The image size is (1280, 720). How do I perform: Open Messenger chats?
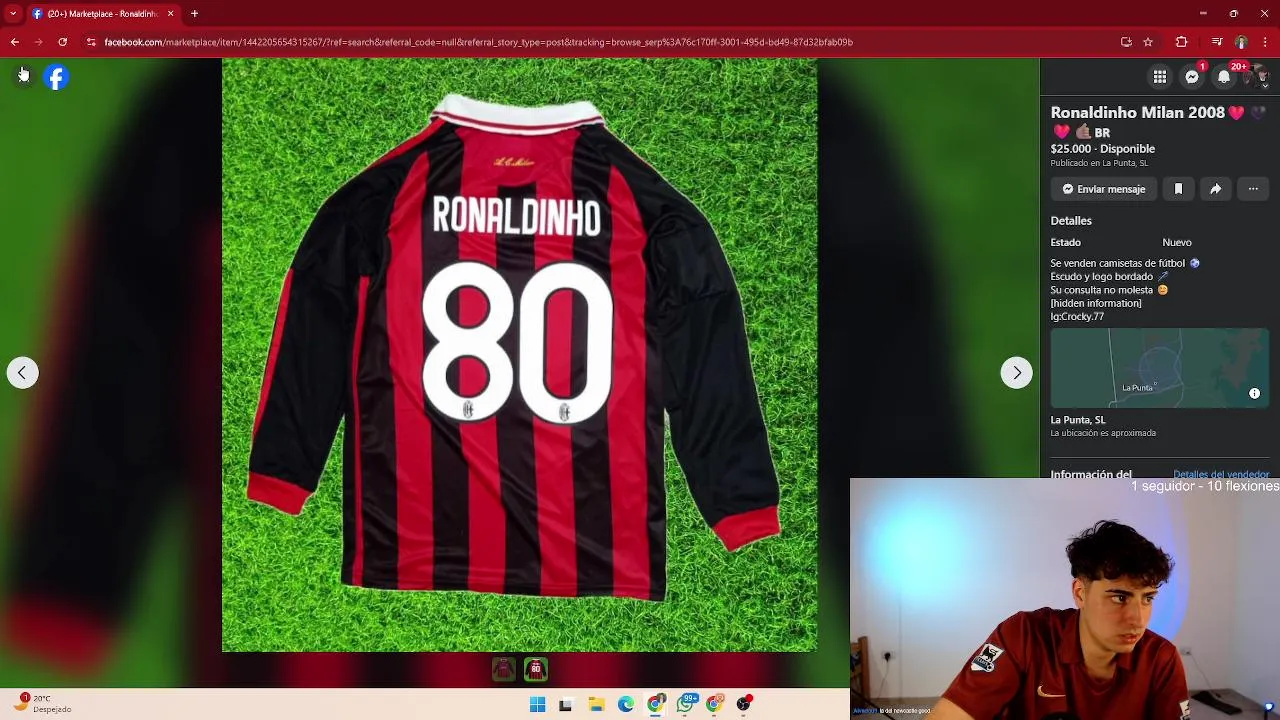[x=1192, y=77]
